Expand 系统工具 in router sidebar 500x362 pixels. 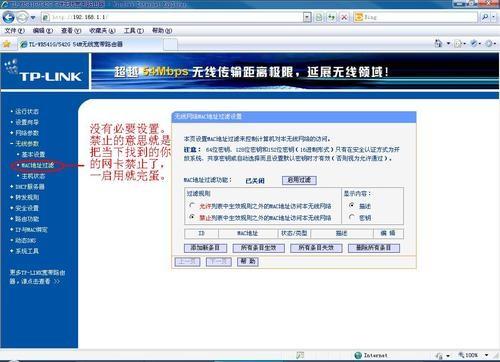(x=27, y=251)
